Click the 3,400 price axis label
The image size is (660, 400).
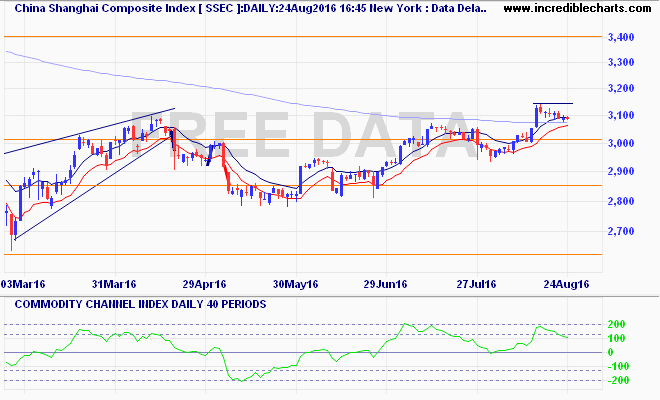coord(621,37)
